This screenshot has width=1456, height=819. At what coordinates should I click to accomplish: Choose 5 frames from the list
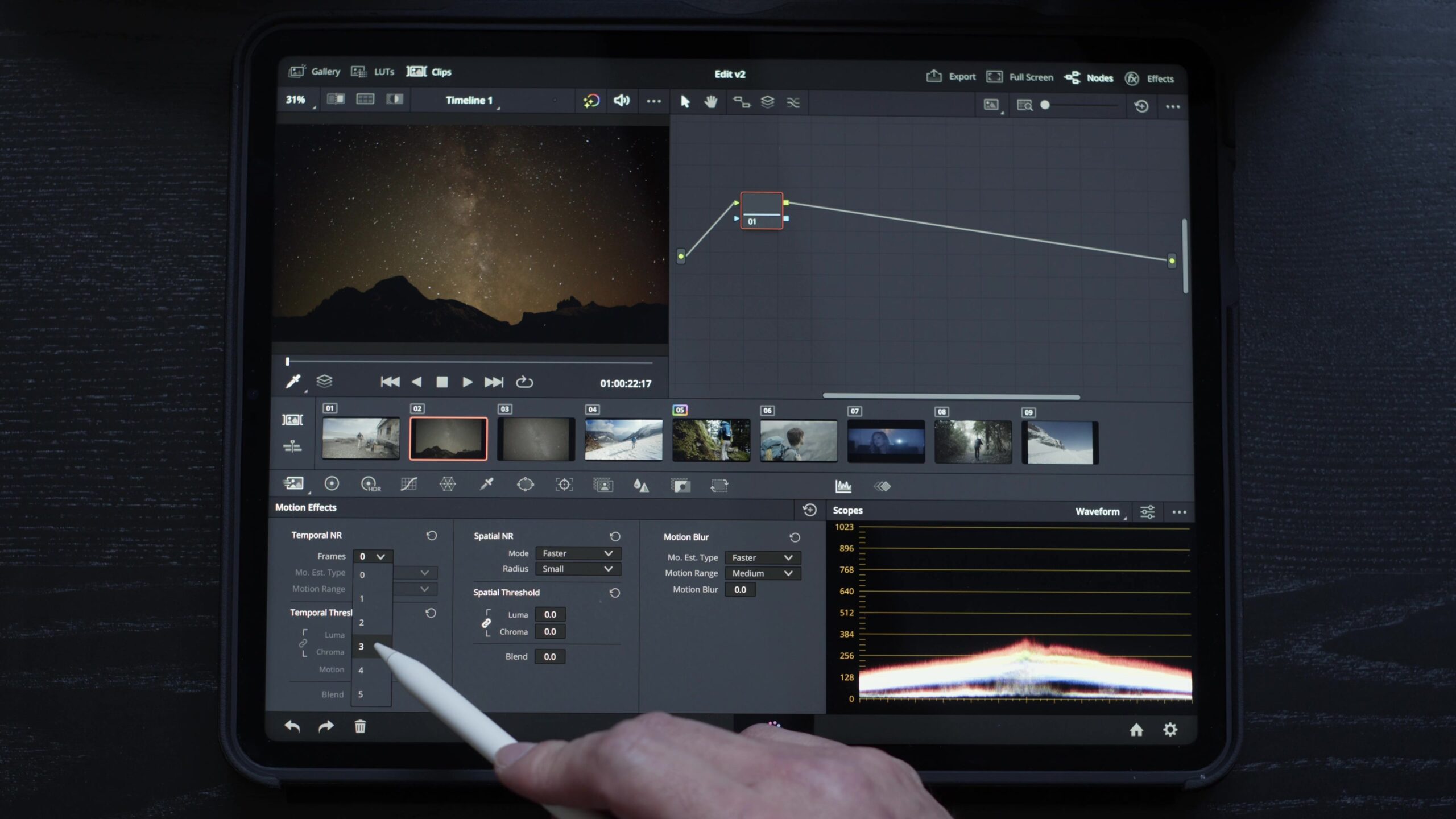pyautogui.click(x=371, y=694)
